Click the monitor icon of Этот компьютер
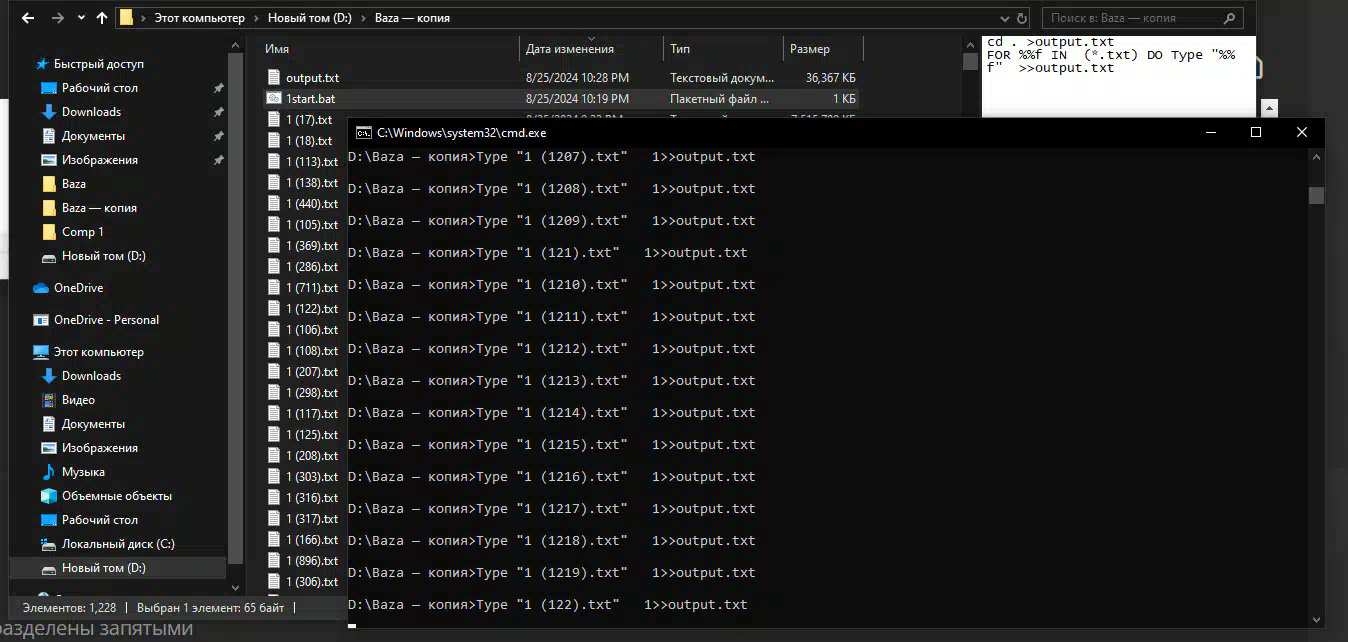 coord(41,352)
